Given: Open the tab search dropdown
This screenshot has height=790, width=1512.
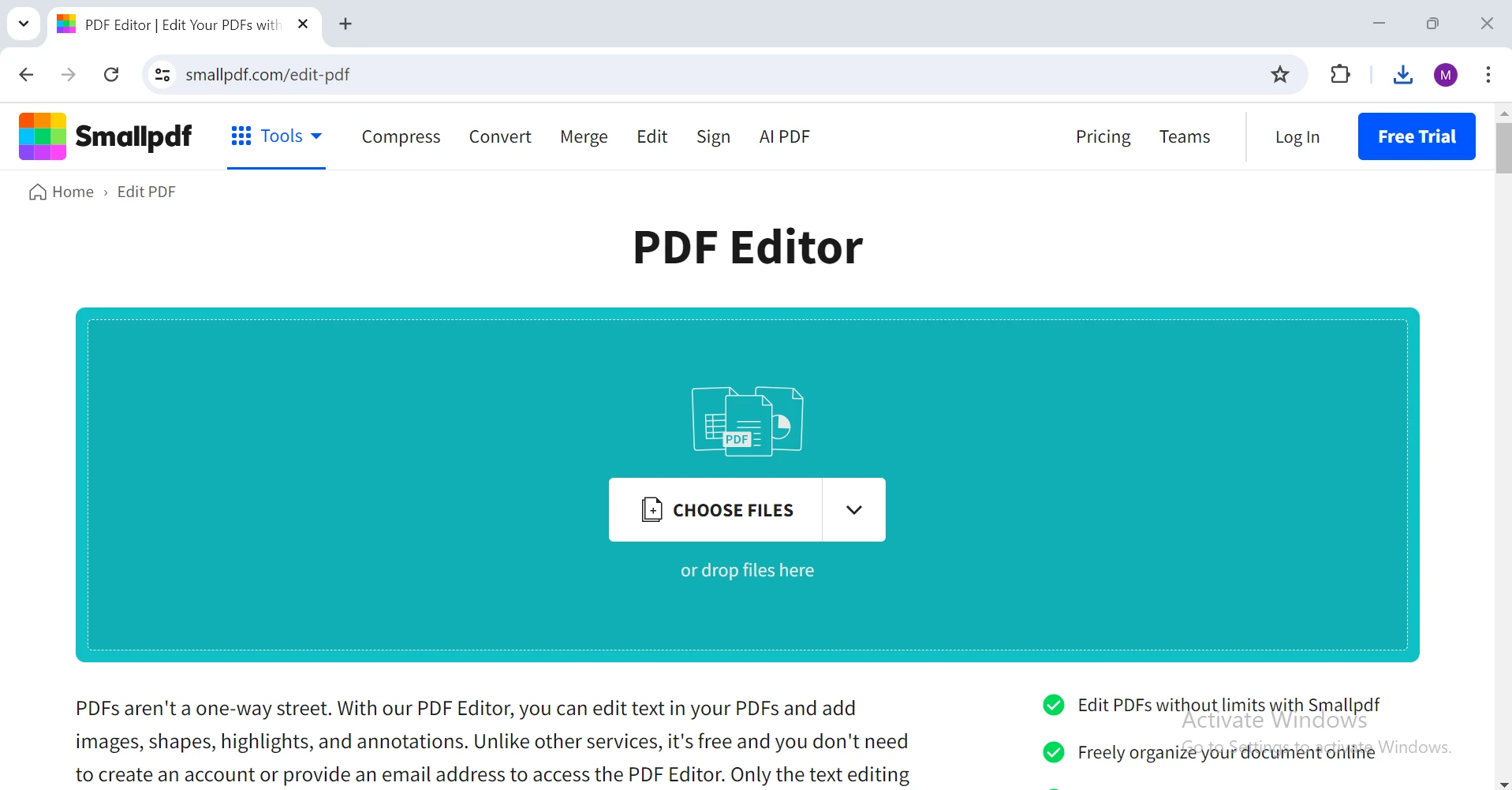Looking at the screenshot, I should (x=24, y=24).
